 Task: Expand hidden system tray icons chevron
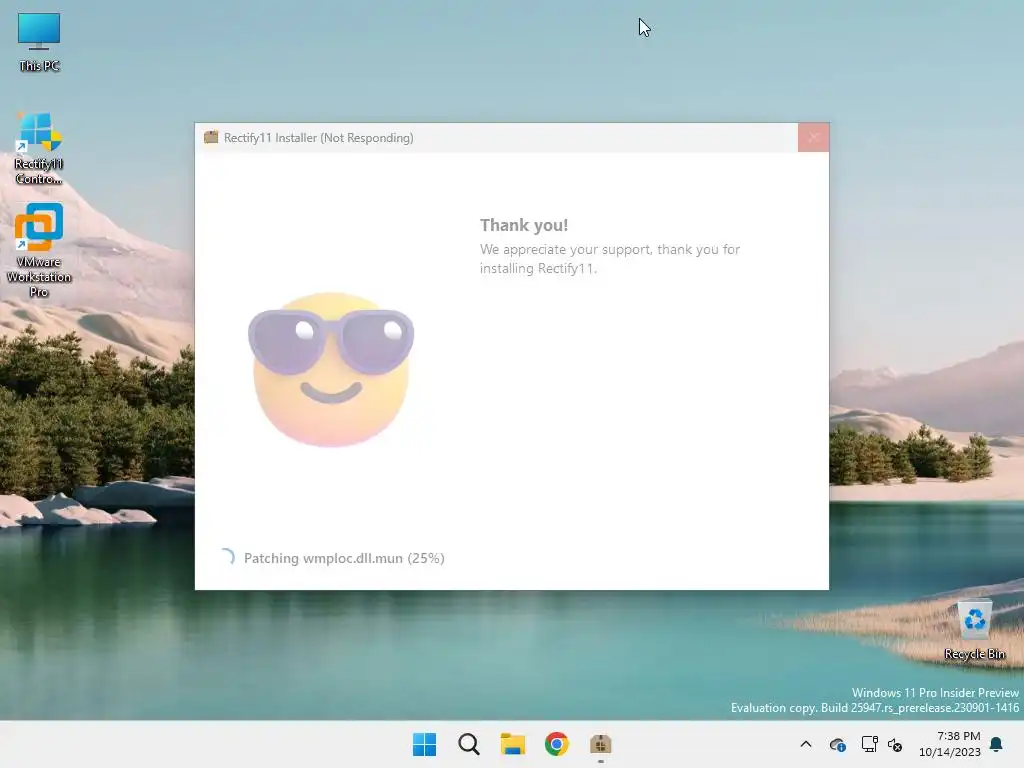(x=806, y=744)
